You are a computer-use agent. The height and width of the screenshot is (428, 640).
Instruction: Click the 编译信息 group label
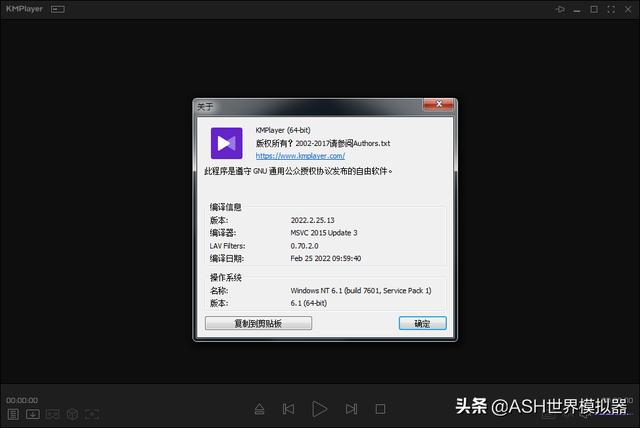click(225, 207)
